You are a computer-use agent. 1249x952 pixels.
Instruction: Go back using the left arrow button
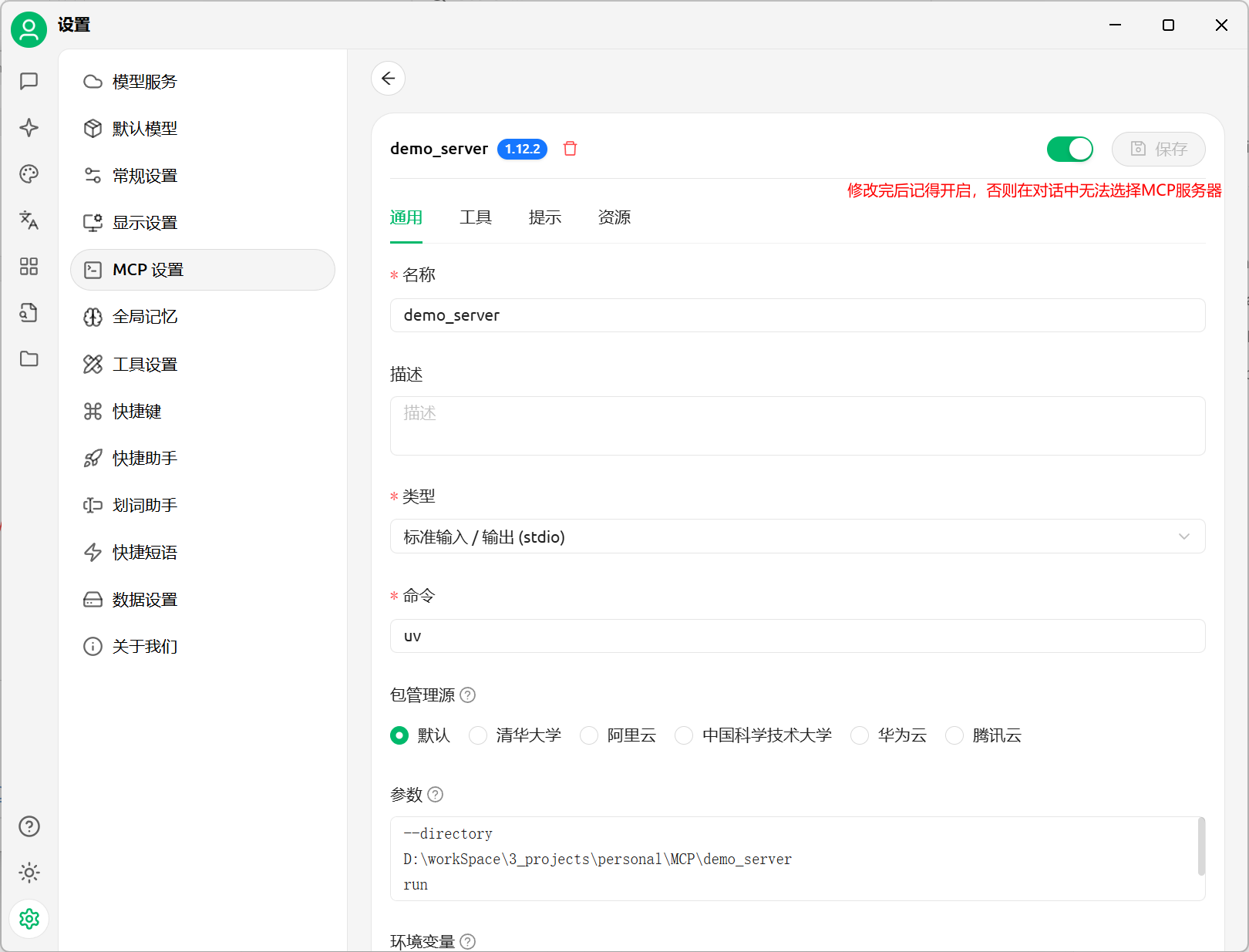tap(388, 79)
